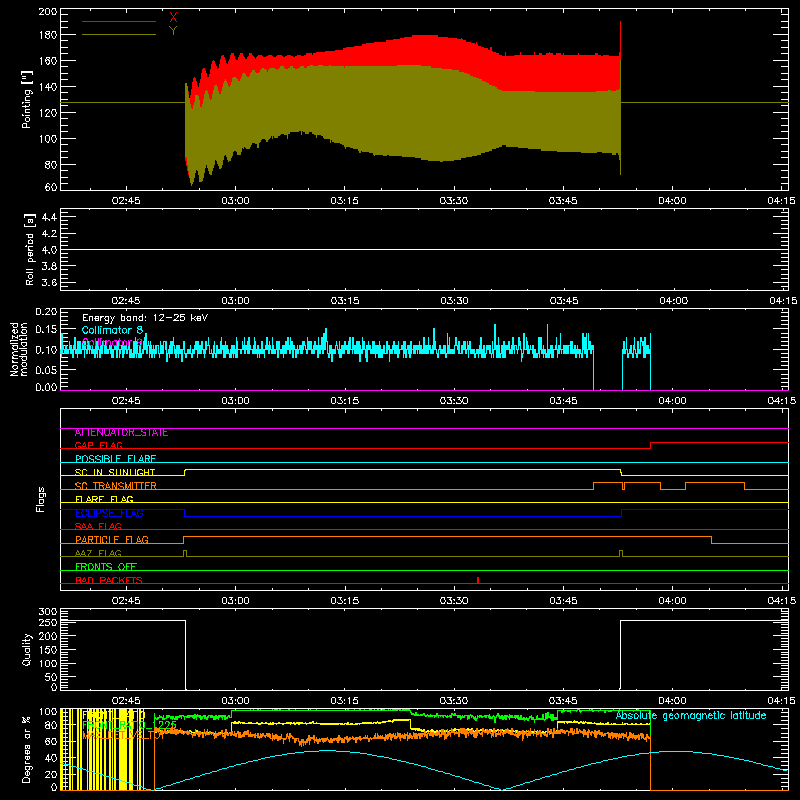This screenshot has width=800, height=800.
Task: Select the ATTENUATOR_STATE flag label
Action: pyautogui.click(x=121, y=433)
